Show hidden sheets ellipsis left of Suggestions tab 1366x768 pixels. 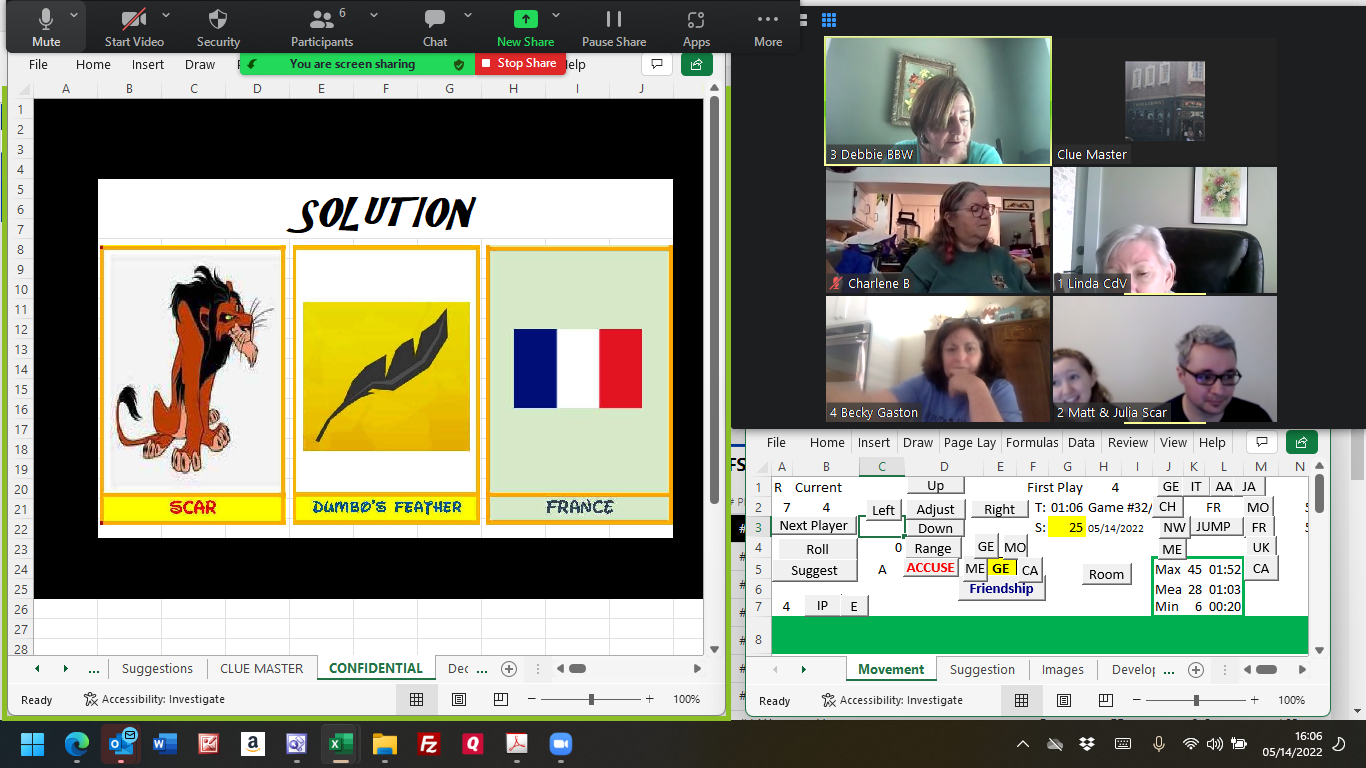point(94,669)
